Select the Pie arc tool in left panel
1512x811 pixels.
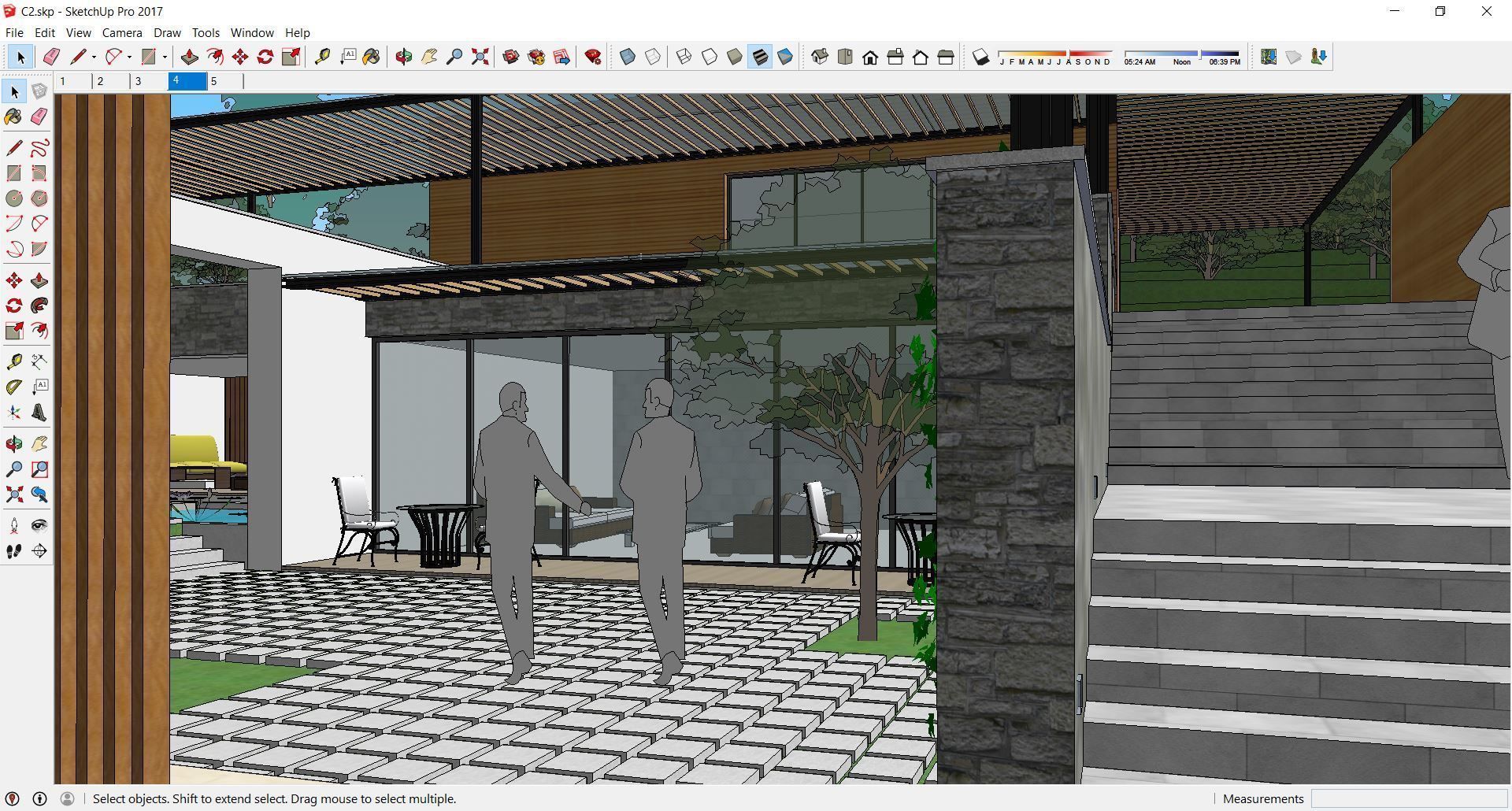click(x=39, y=249)
